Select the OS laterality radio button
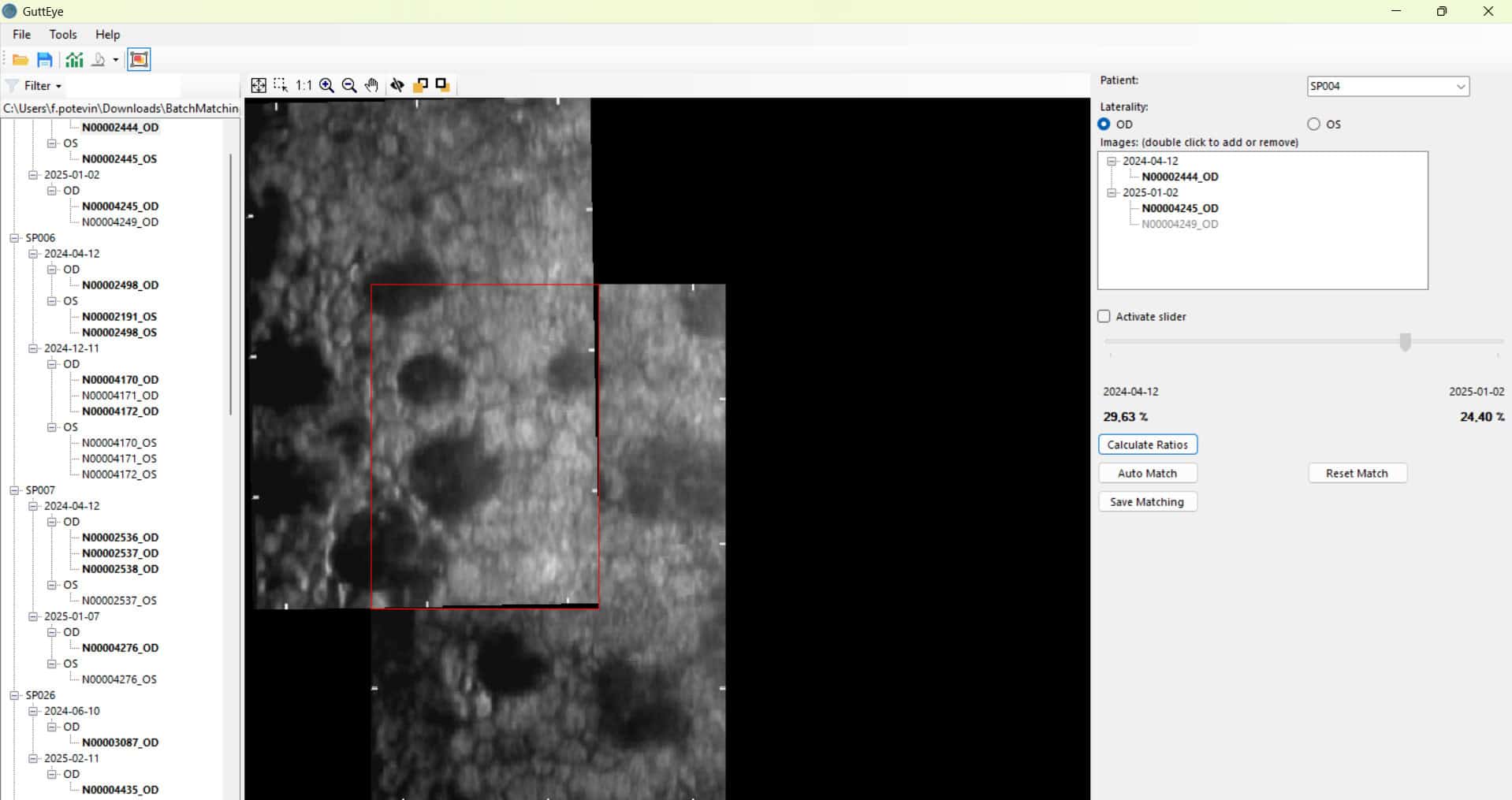The image size is (1512, 800). (x=1313, y=125)
